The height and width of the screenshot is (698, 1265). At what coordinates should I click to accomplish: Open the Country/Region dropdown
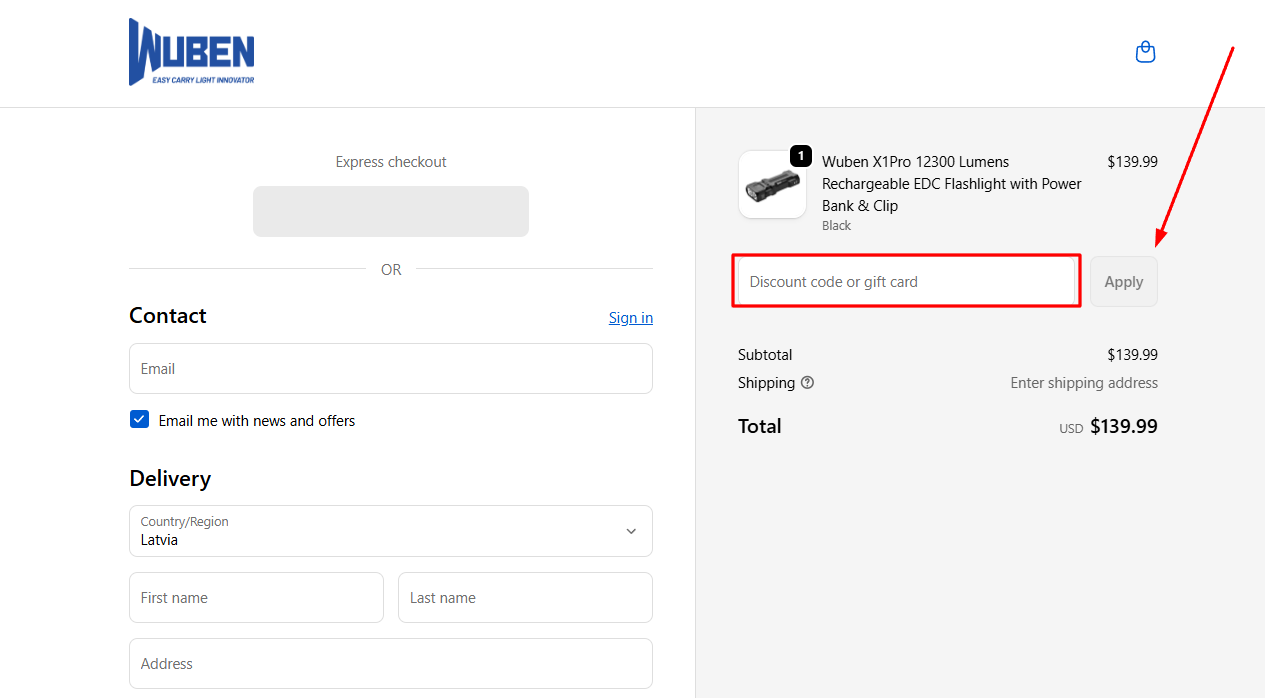click(x=391, y=531)
